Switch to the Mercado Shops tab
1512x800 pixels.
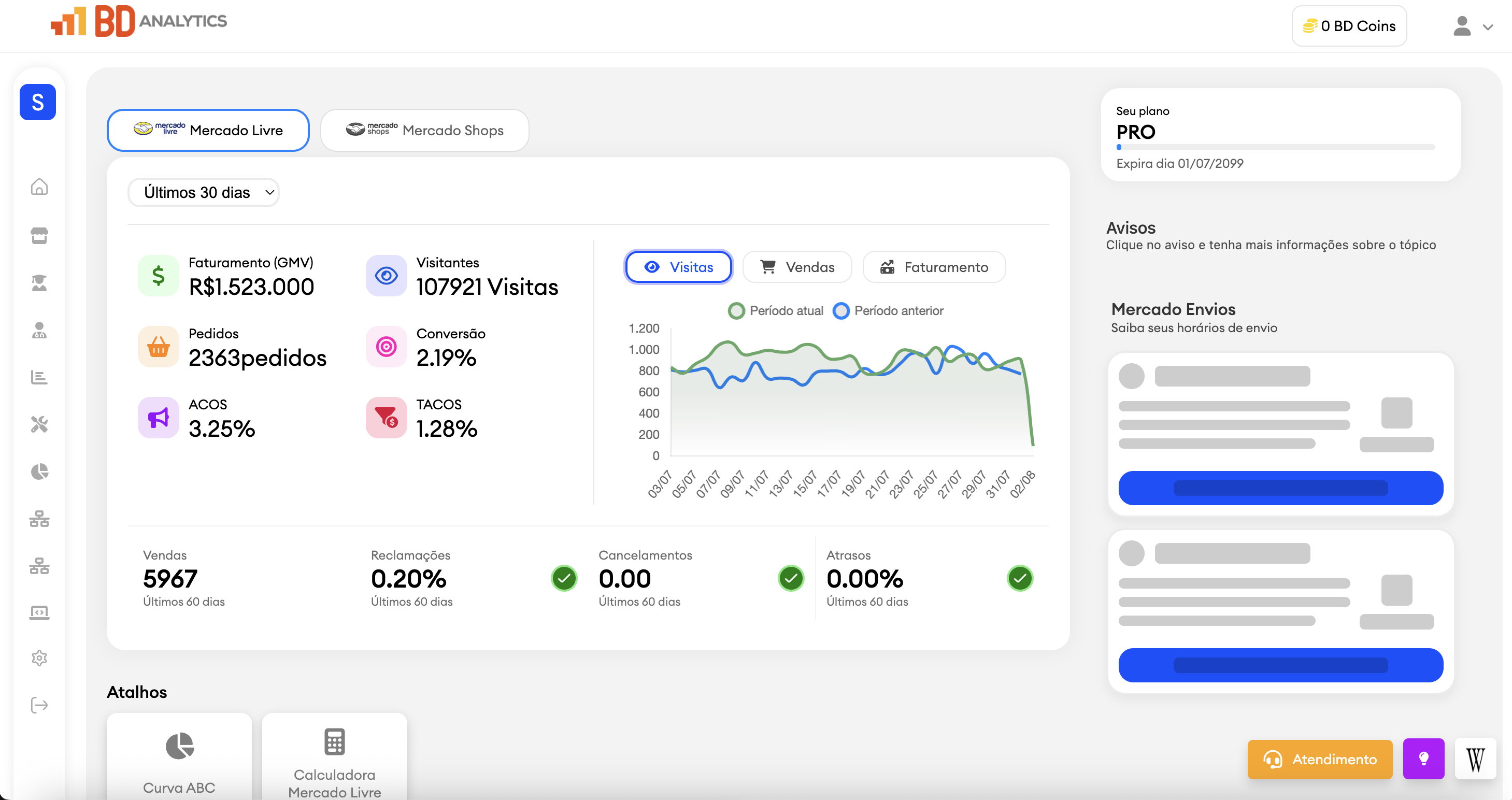pyautogui.click(x=424, y=130)
